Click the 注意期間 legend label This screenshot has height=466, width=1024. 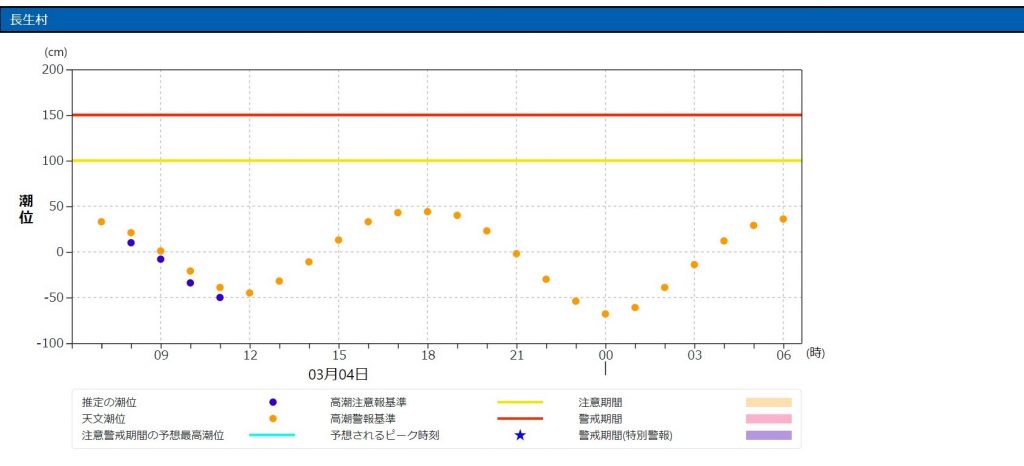600,402
